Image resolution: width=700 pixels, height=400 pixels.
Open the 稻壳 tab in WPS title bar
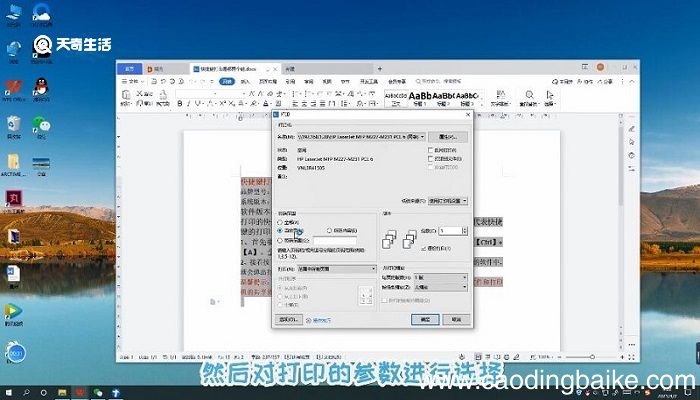[x=166, y=69]
